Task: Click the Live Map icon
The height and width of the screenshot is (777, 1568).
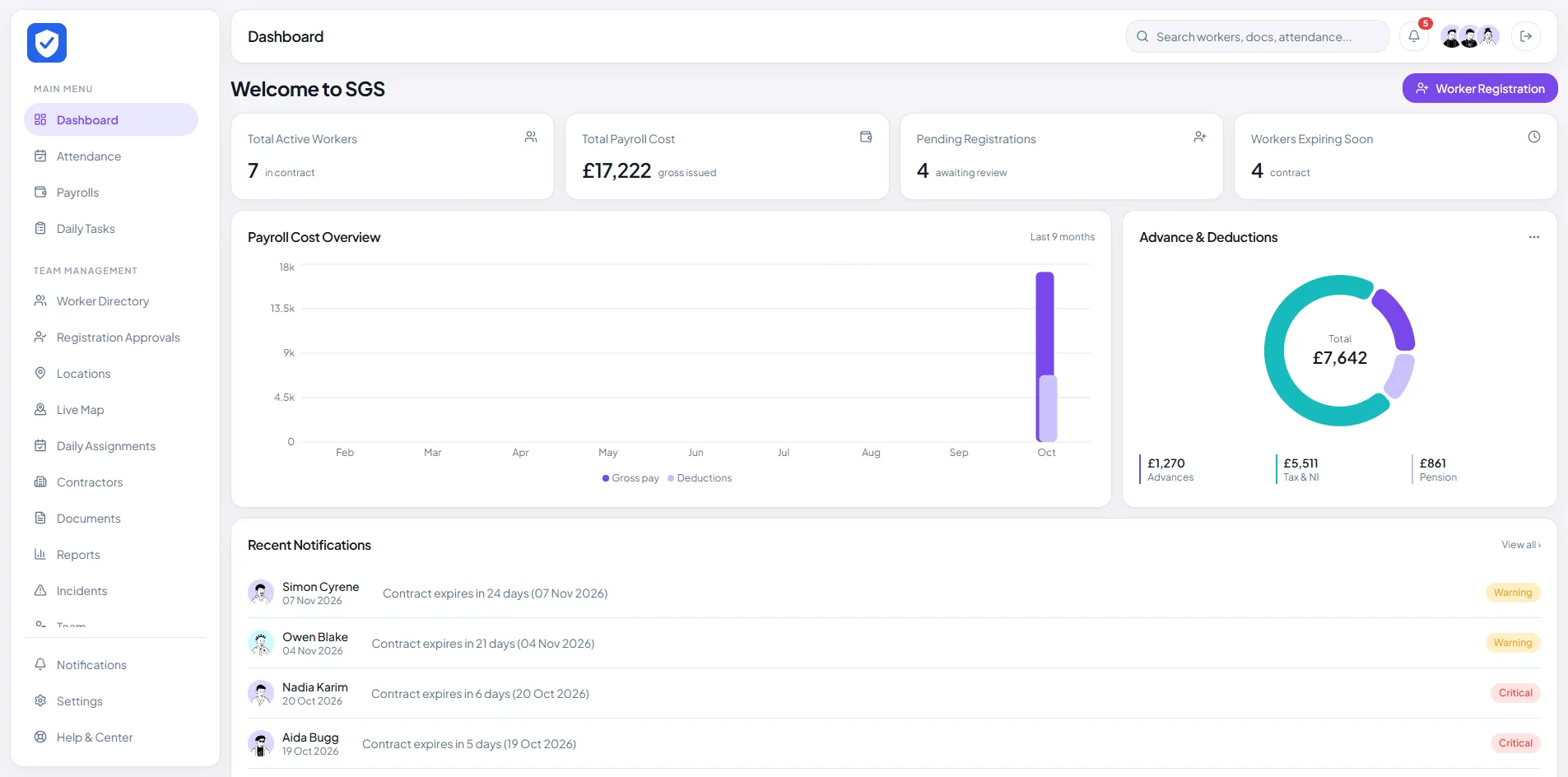Action: coord(40,409)
